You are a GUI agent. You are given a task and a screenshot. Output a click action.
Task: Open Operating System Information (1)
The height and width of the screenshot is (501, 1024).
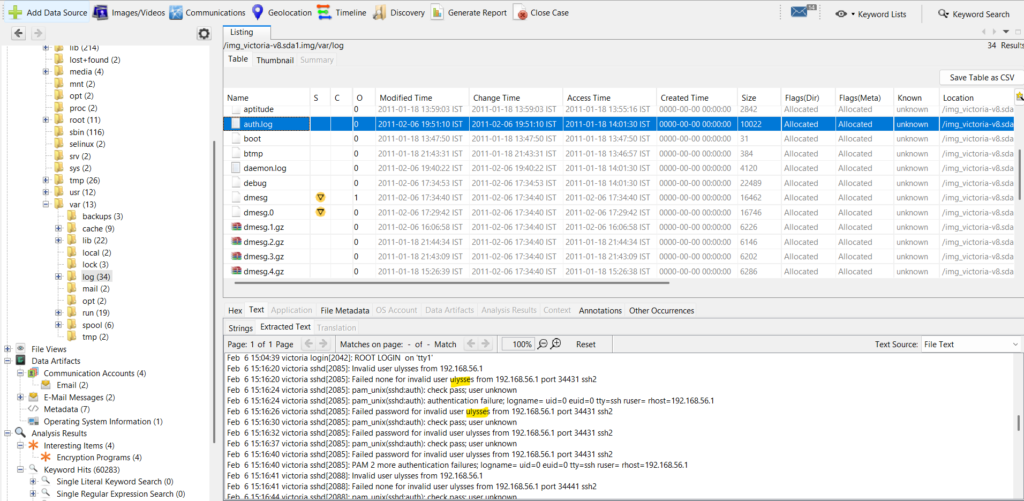103,421
